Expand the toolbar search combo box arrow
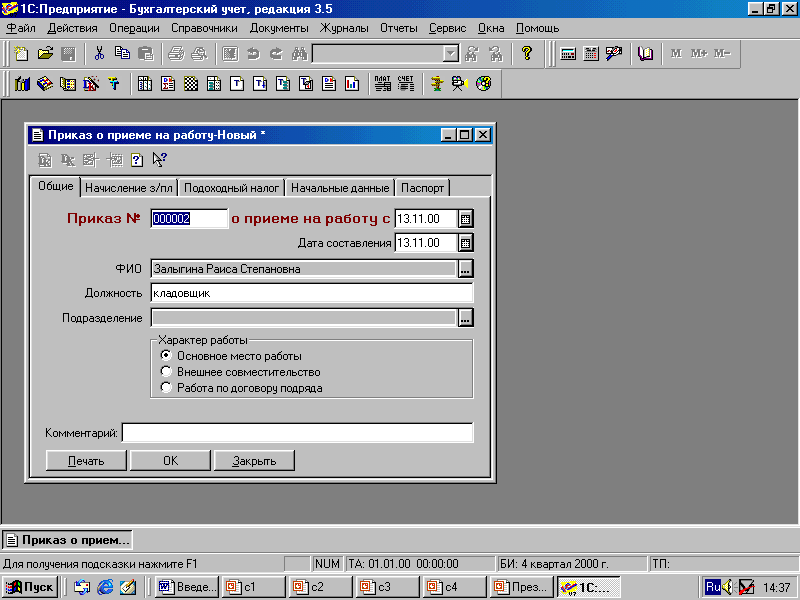The height and width of the screenshot is (600, 800). click(451, 54)
